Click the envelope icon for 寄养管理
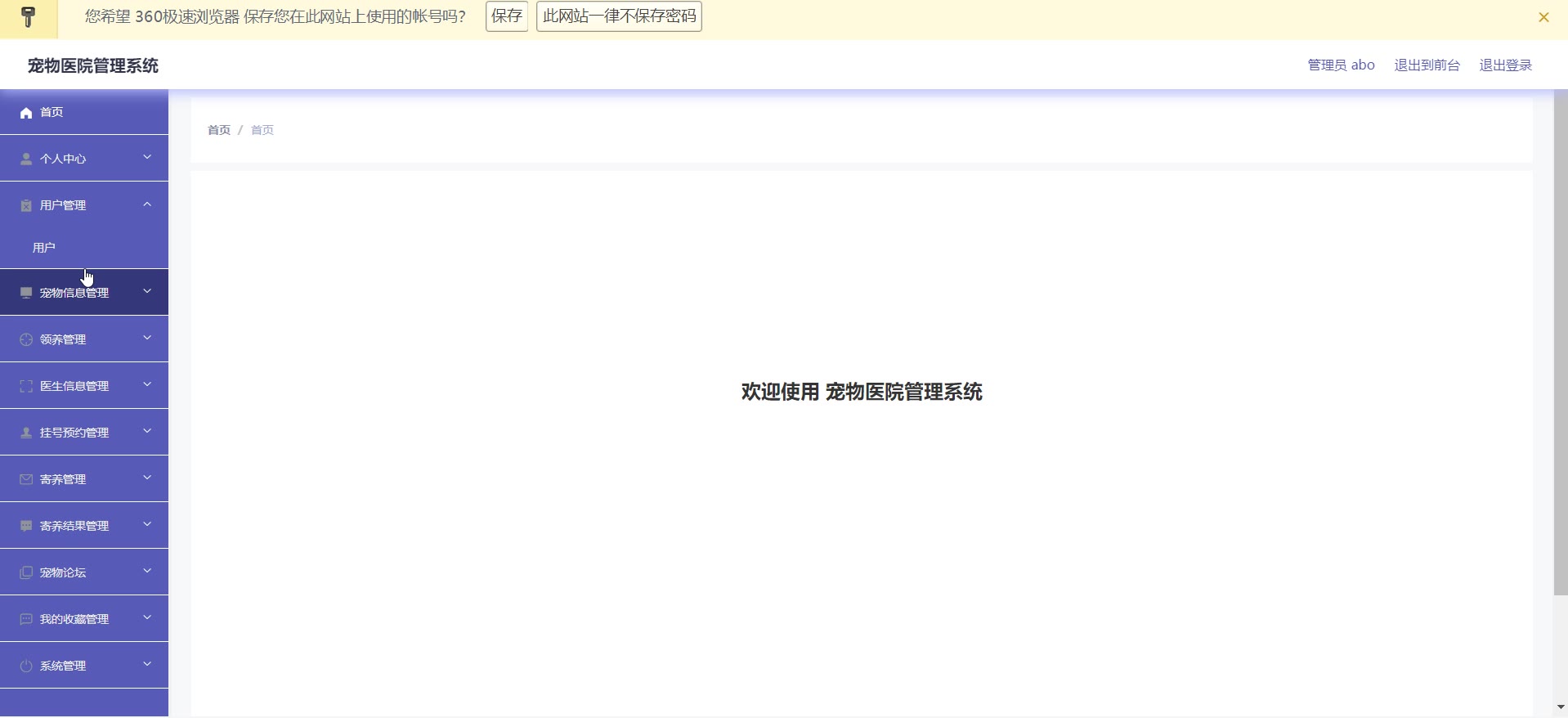 [26, 480]
